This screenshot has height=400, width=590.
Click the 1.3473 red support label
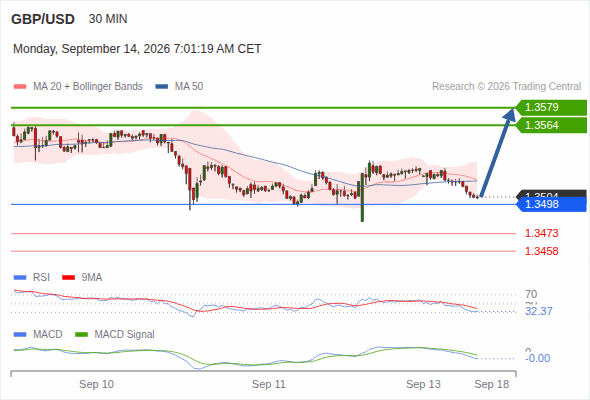pos(541,233)
